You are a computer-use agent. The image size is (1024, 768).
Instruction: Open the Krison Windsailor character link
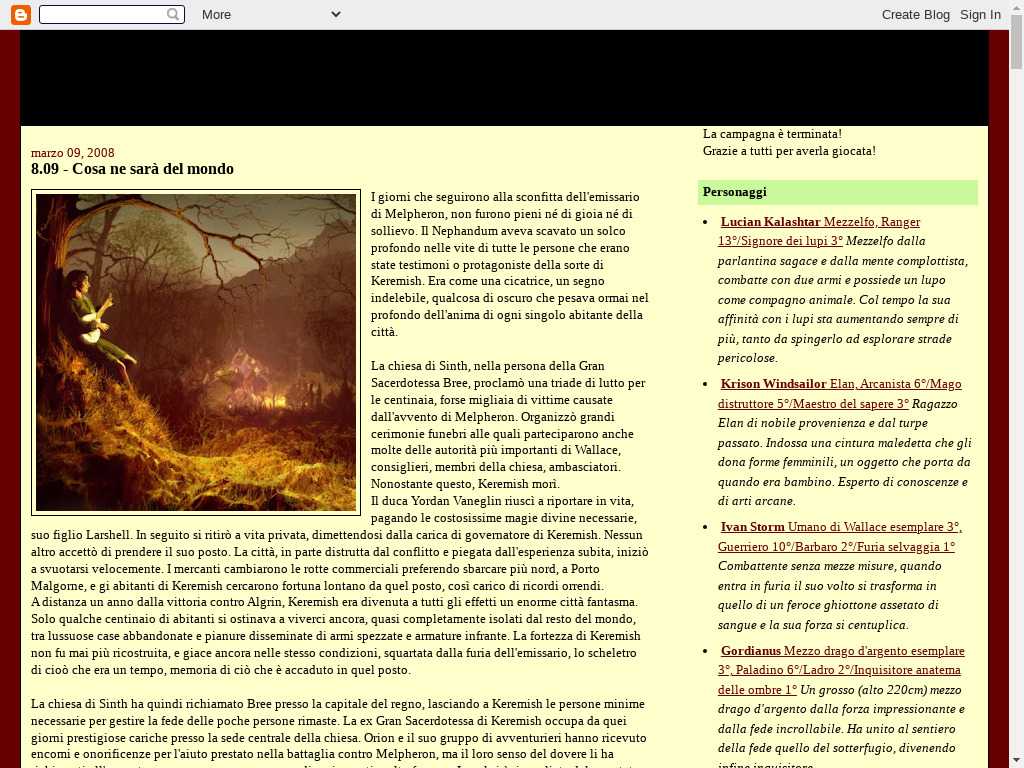click(840, 393)
